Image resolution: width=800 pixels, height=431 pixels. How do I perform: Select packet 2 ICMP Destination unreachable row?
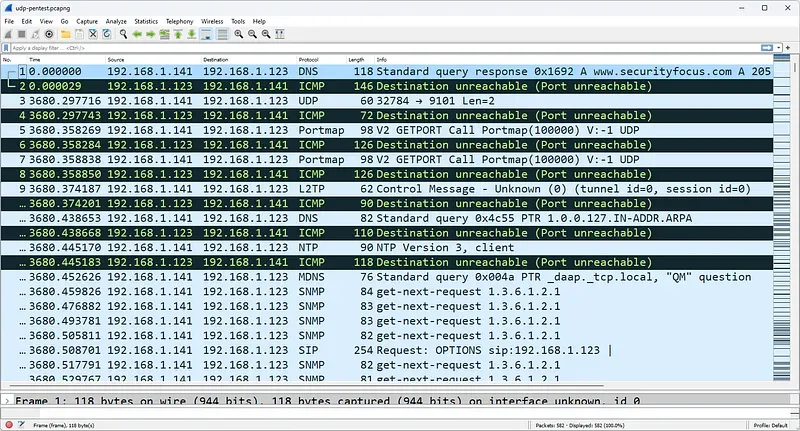coord(387,86)
